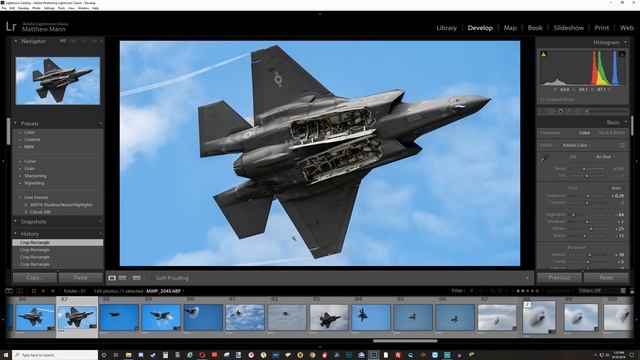The width and height of the screenshot is (640, 360).
Task: Click the Reset button
Action: pos(606,278)
